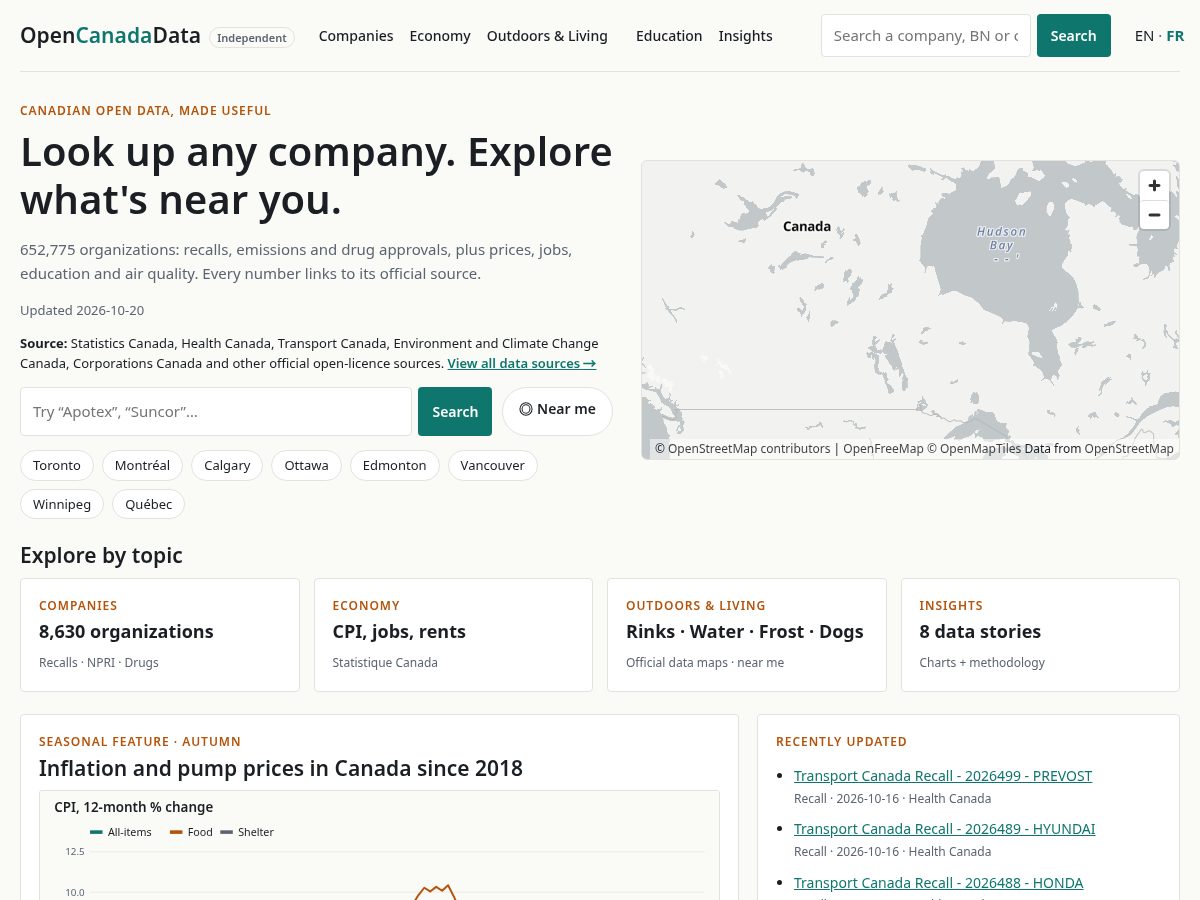Switch language to EN
This screenshot has height=900, width=1200.
tap(1144, 36)
